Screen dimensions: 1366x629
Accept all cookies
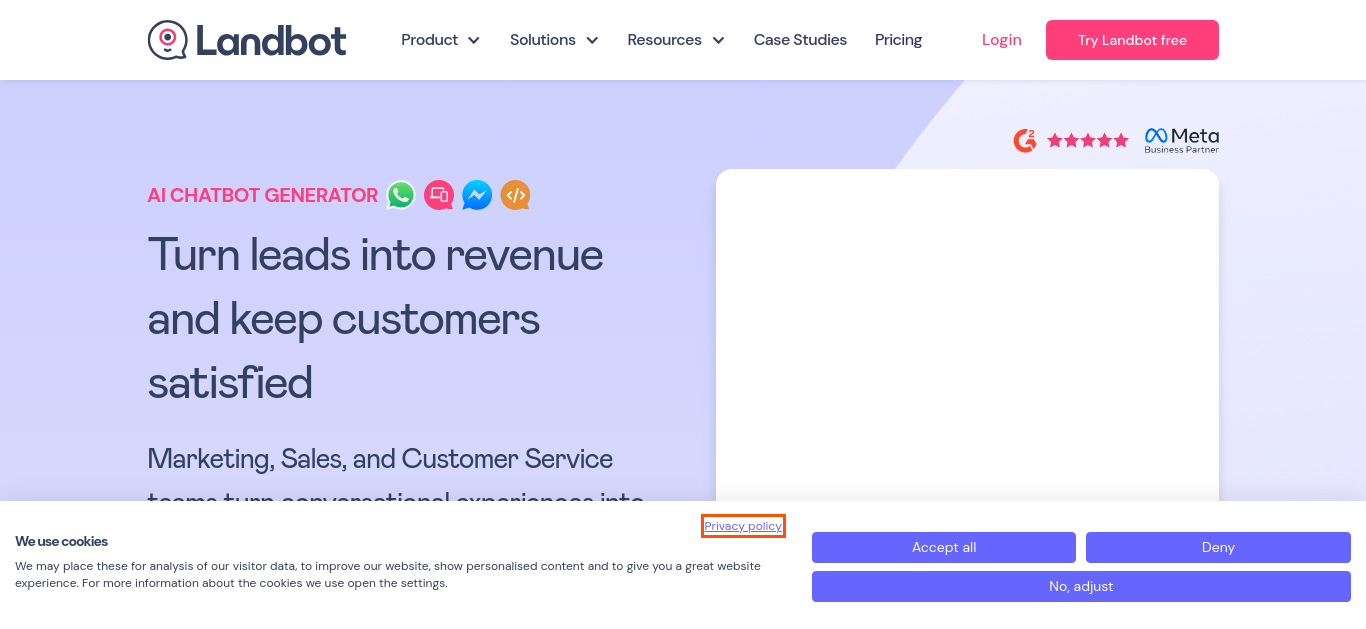[x=944, y=547]
